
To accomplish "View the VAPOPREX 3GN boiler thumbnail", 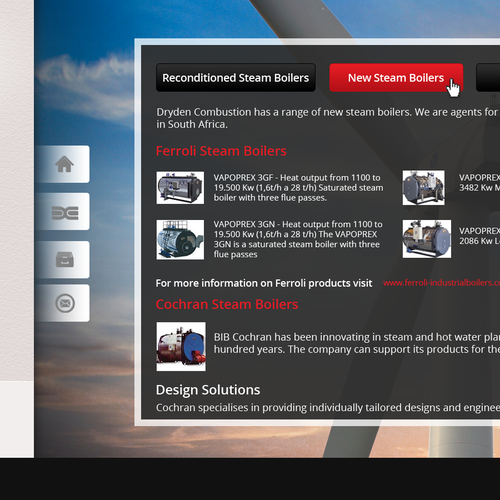I will pyautogui.click(x=180, y=239).
